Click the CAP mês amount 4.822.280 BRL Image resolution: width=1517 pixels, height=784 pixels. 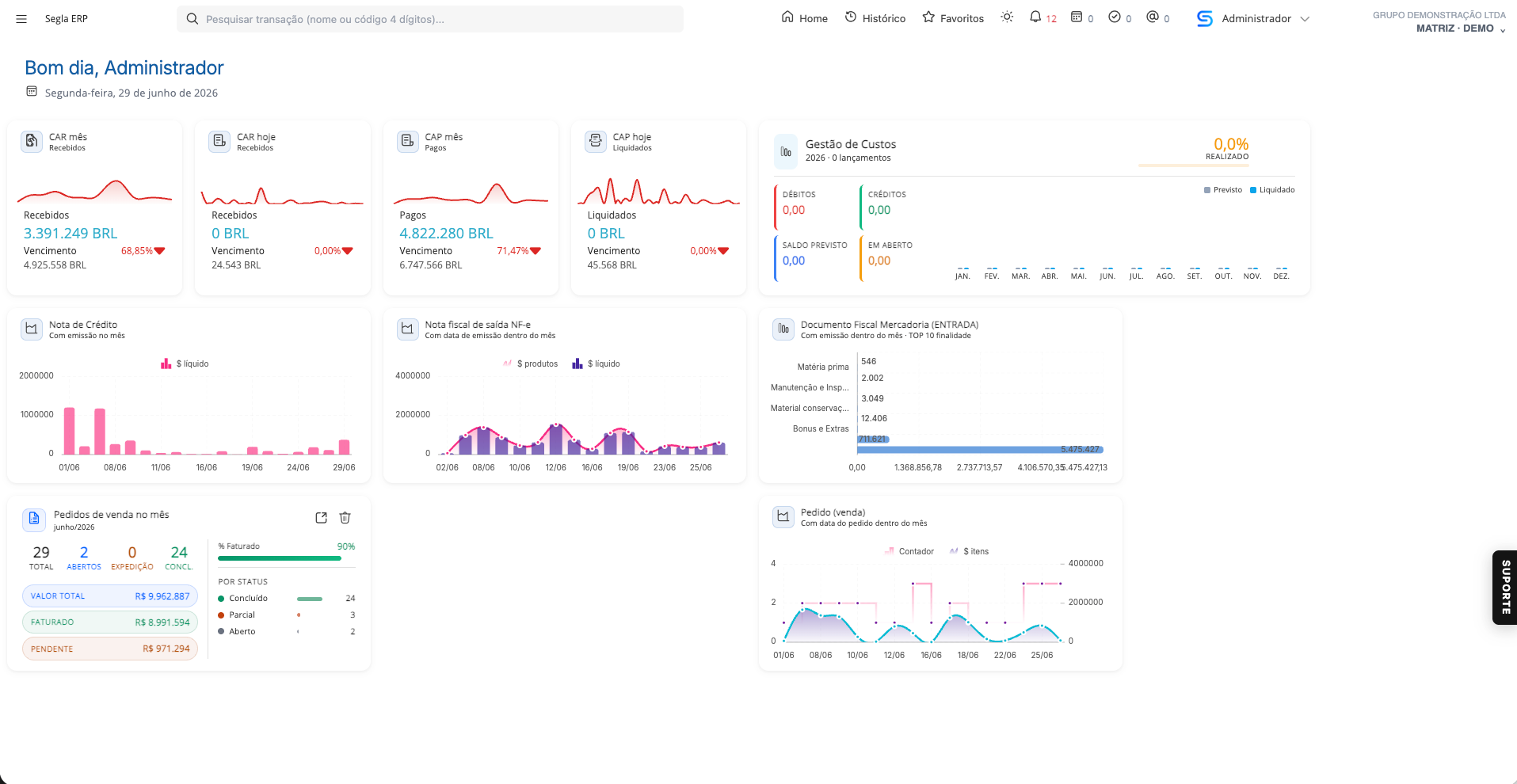pos(446,234)
